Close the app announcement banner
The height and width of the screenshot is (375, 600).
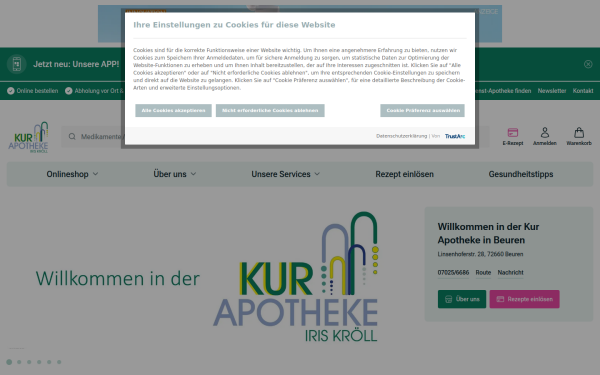click(x=588, y=64)
